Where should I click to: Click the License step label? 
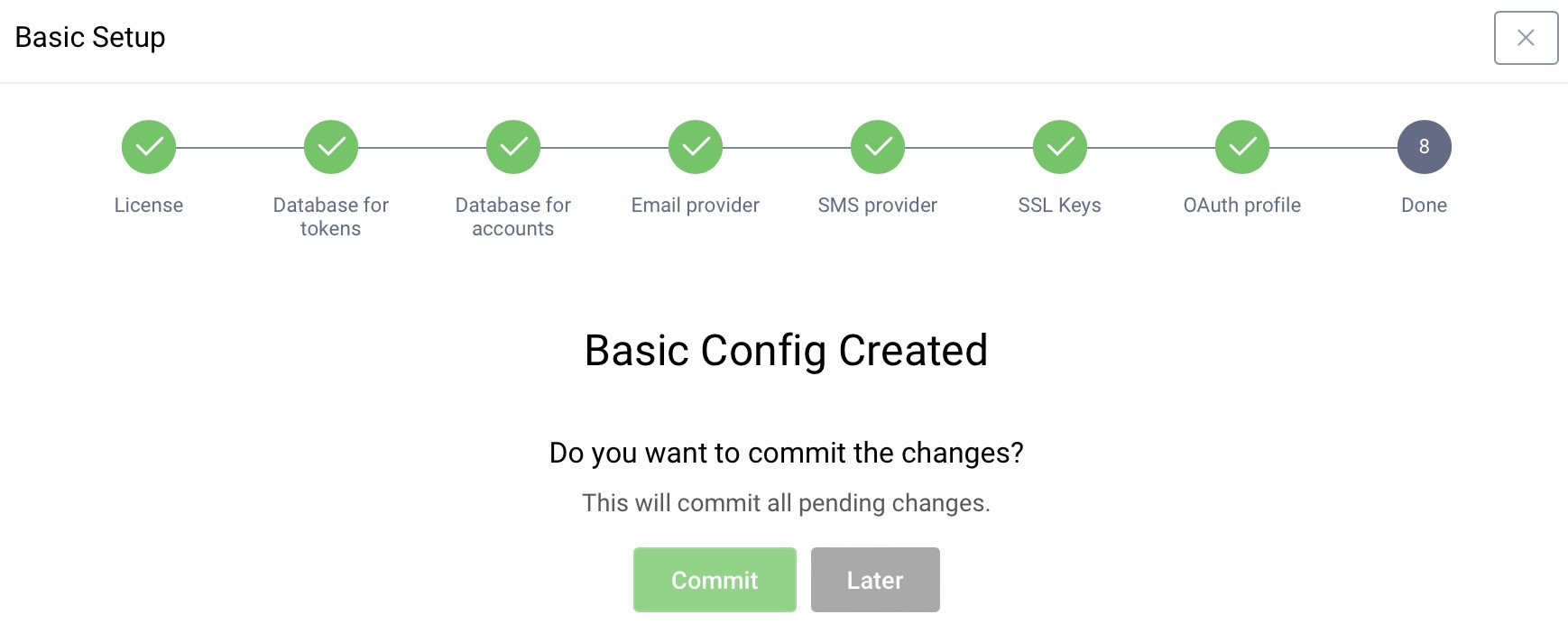(x=148, y=205)
